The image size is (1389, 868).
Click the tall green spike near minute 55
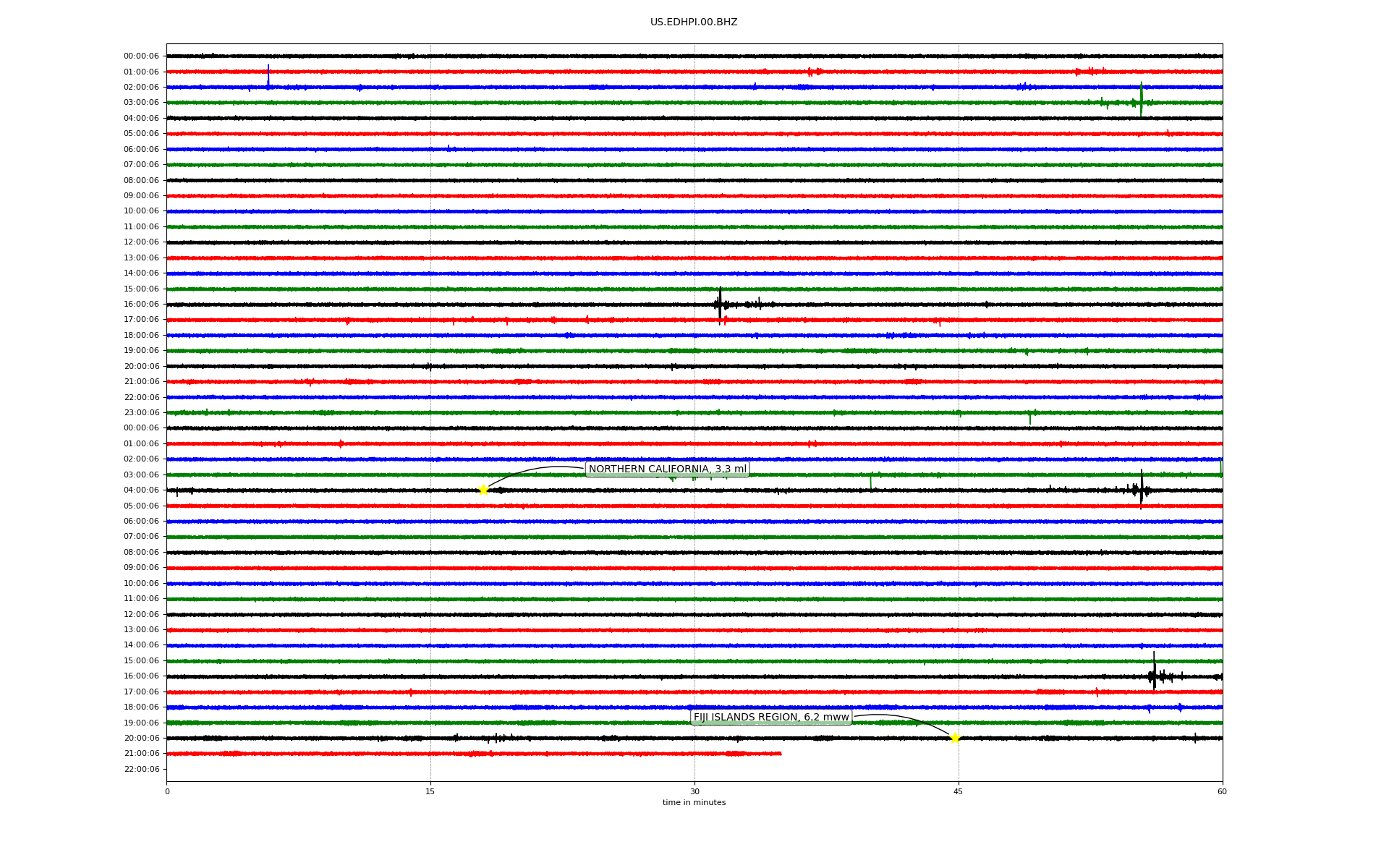click(1142, 98)
